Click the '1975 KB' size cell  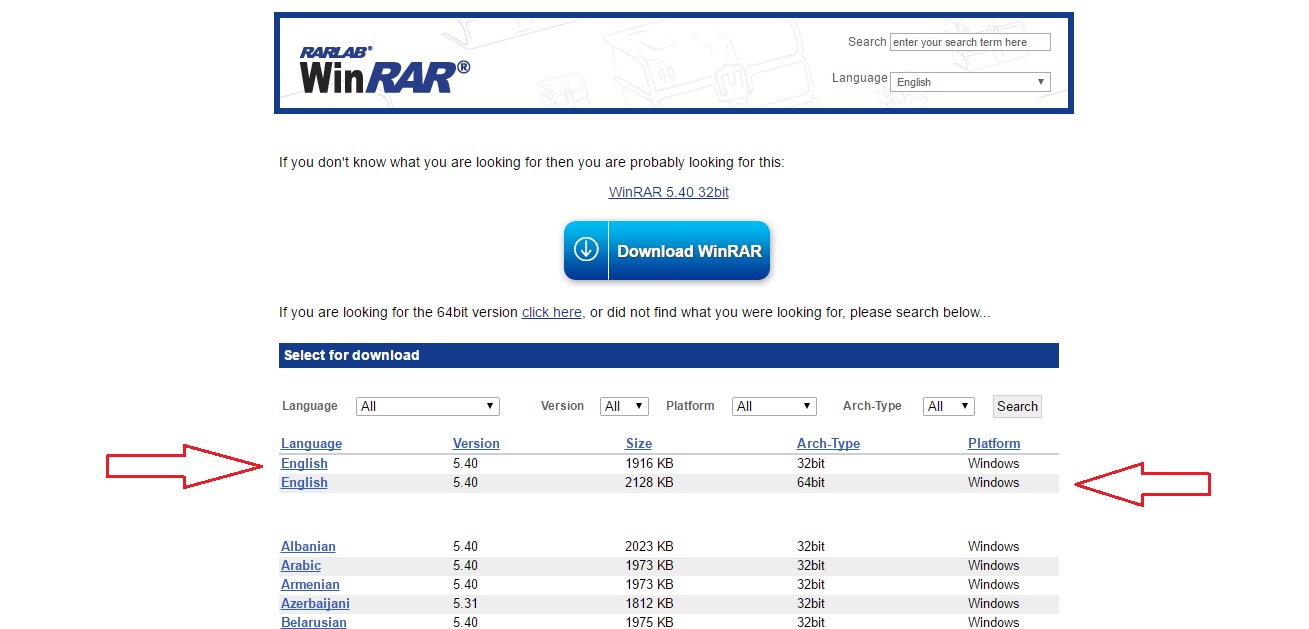(650, 622)
